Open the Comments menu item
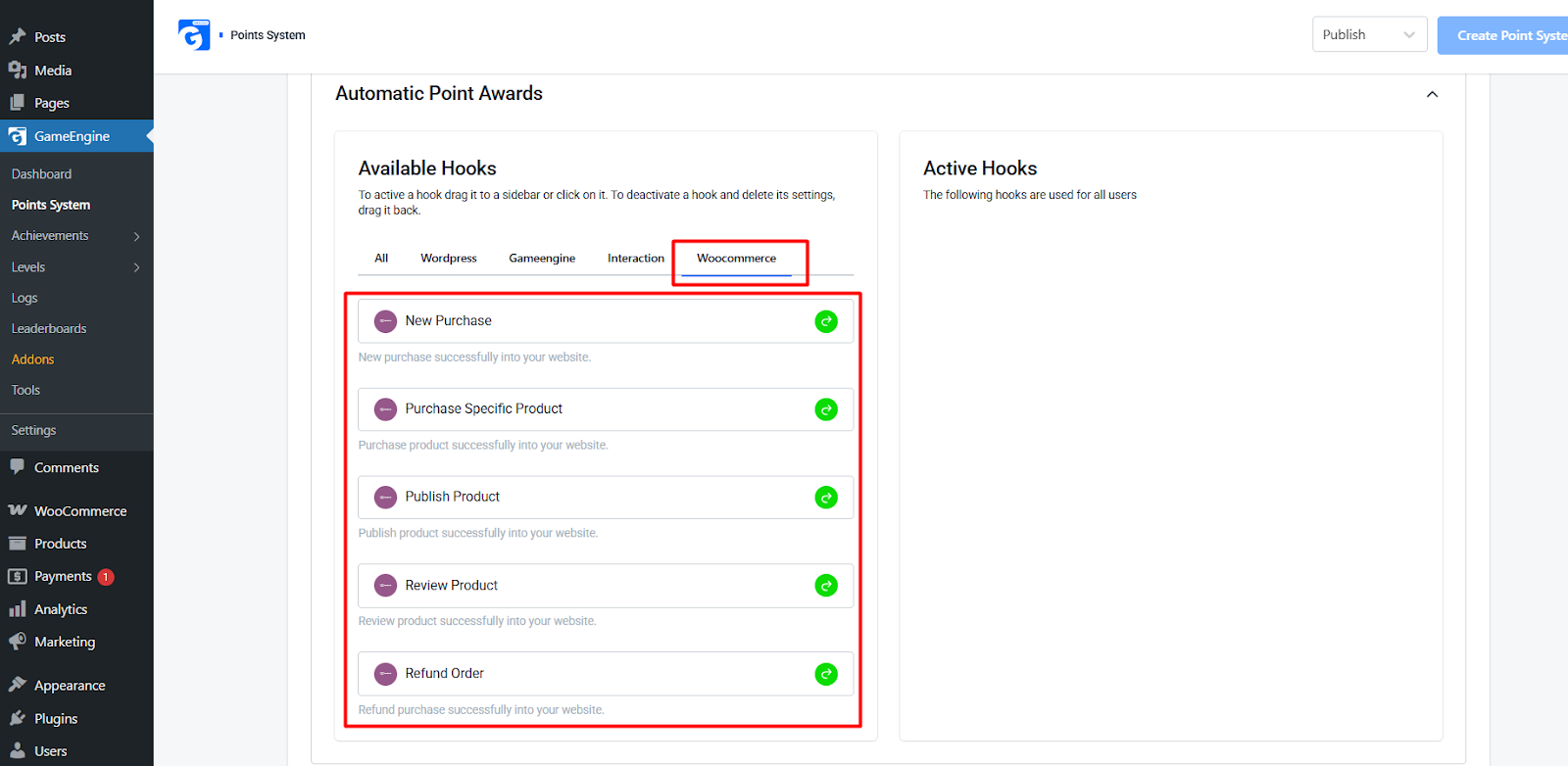The image size is (1568, 766). 67,468
